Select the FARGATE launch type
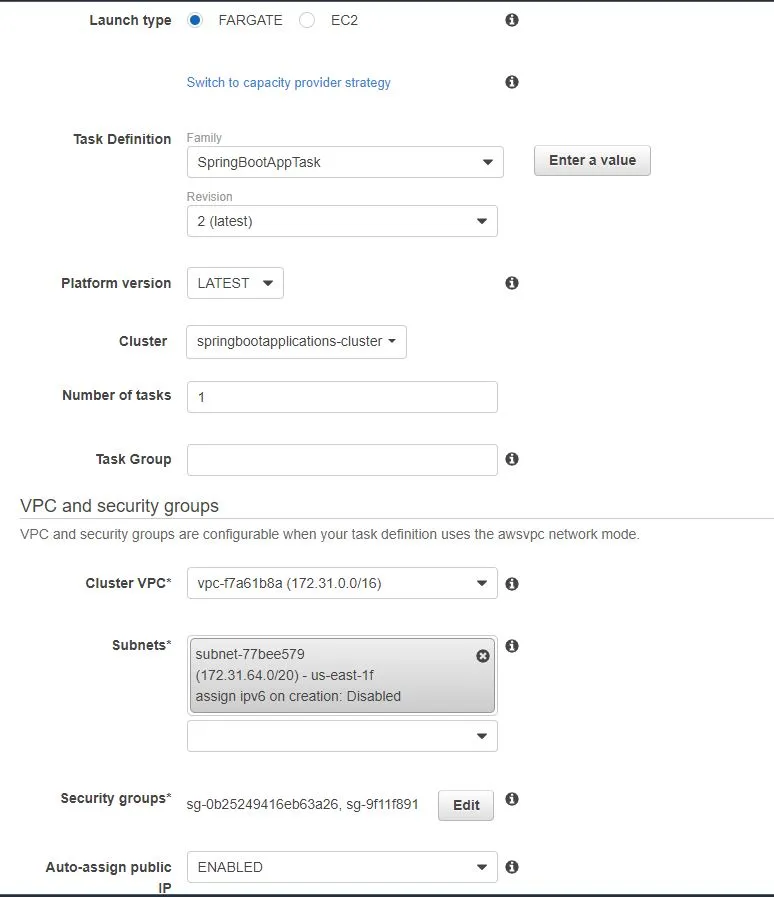Viewport: 774px width, 897px height. [196, 20]
